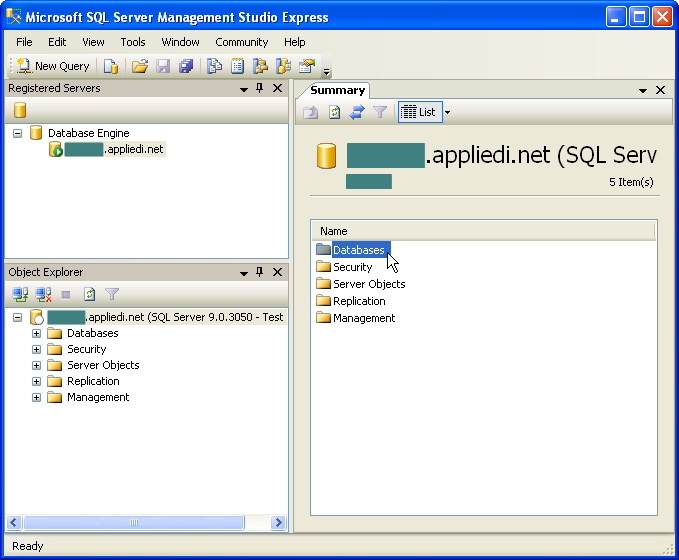Toggle auto-hide pin on Registered Servers panel

click(x=259, y=88)
